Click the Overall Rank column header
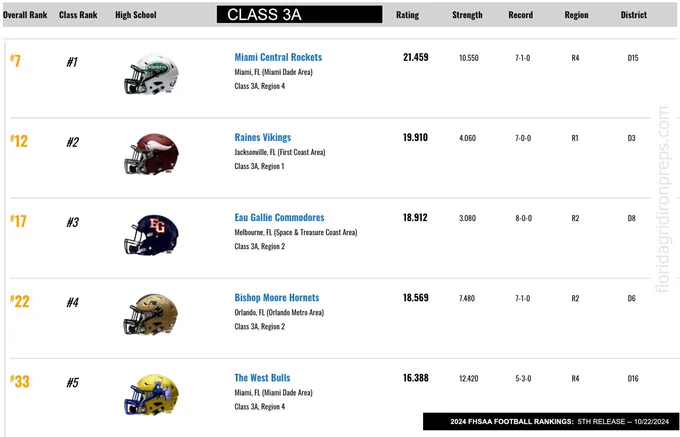 (25, 15)
